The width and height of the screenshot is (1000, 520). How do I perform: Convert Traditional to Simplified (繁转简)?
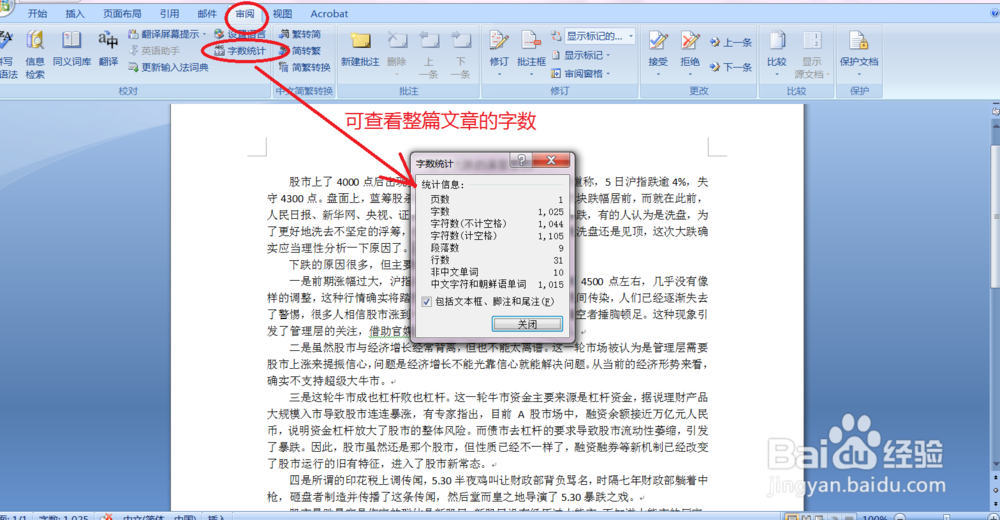300,34
